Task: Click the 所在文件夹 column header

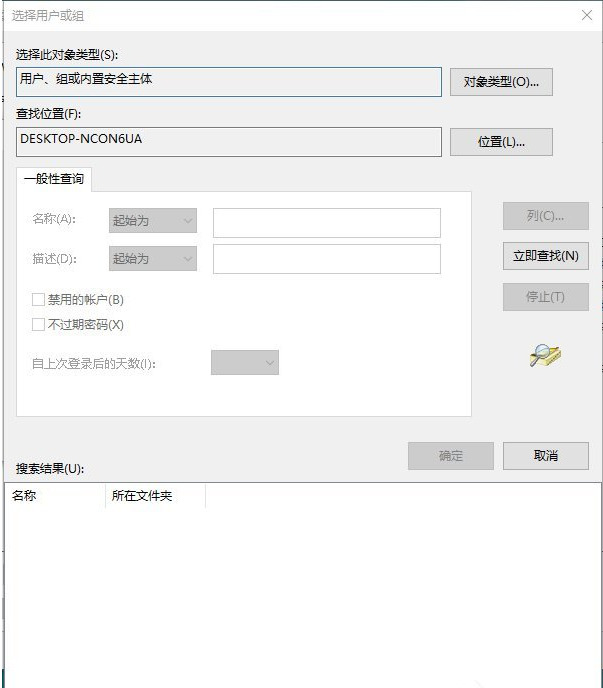Action: coord(155,496)
